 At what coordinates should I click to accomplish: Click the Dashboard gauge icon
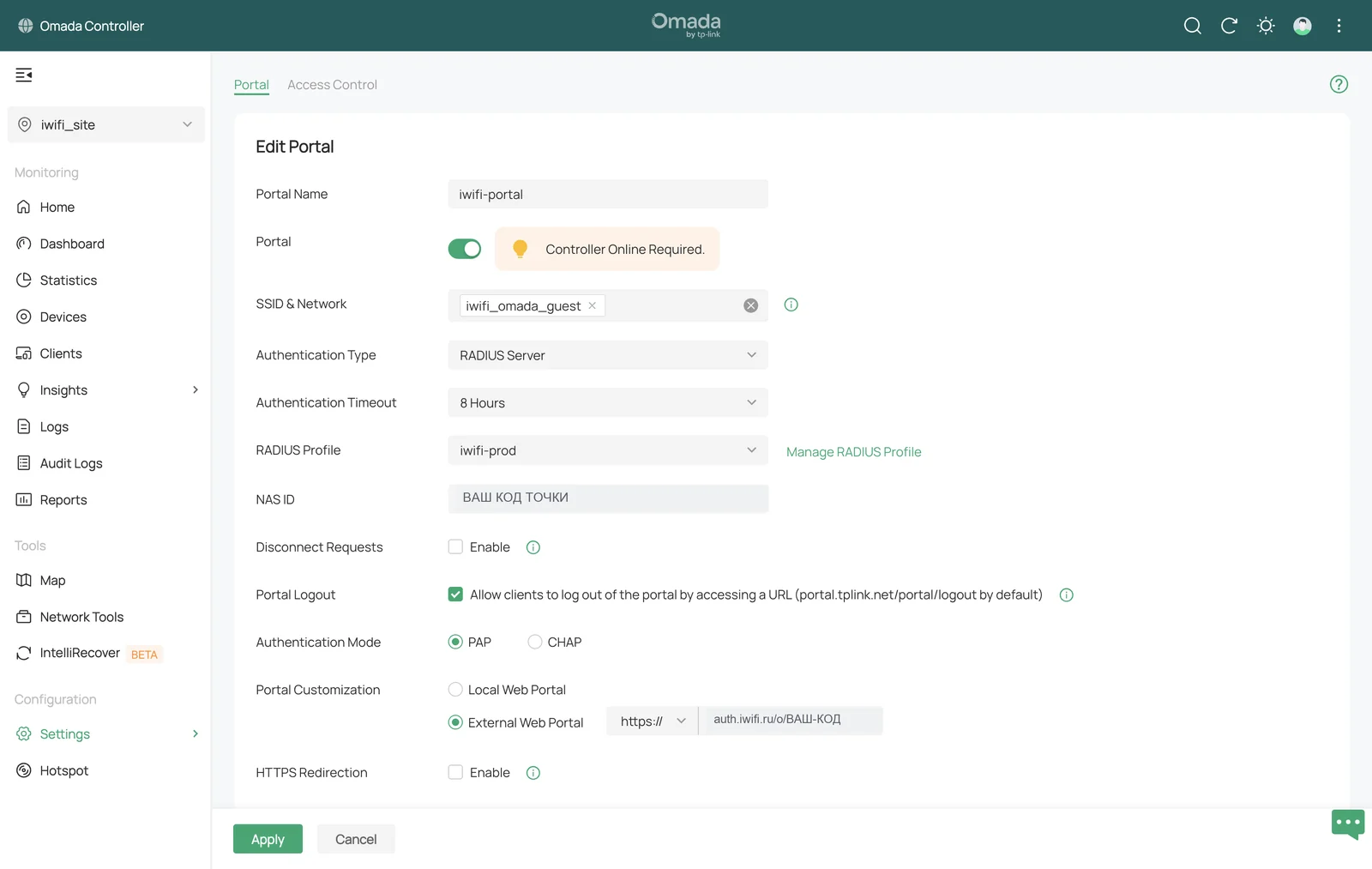(x=24, y=244)
